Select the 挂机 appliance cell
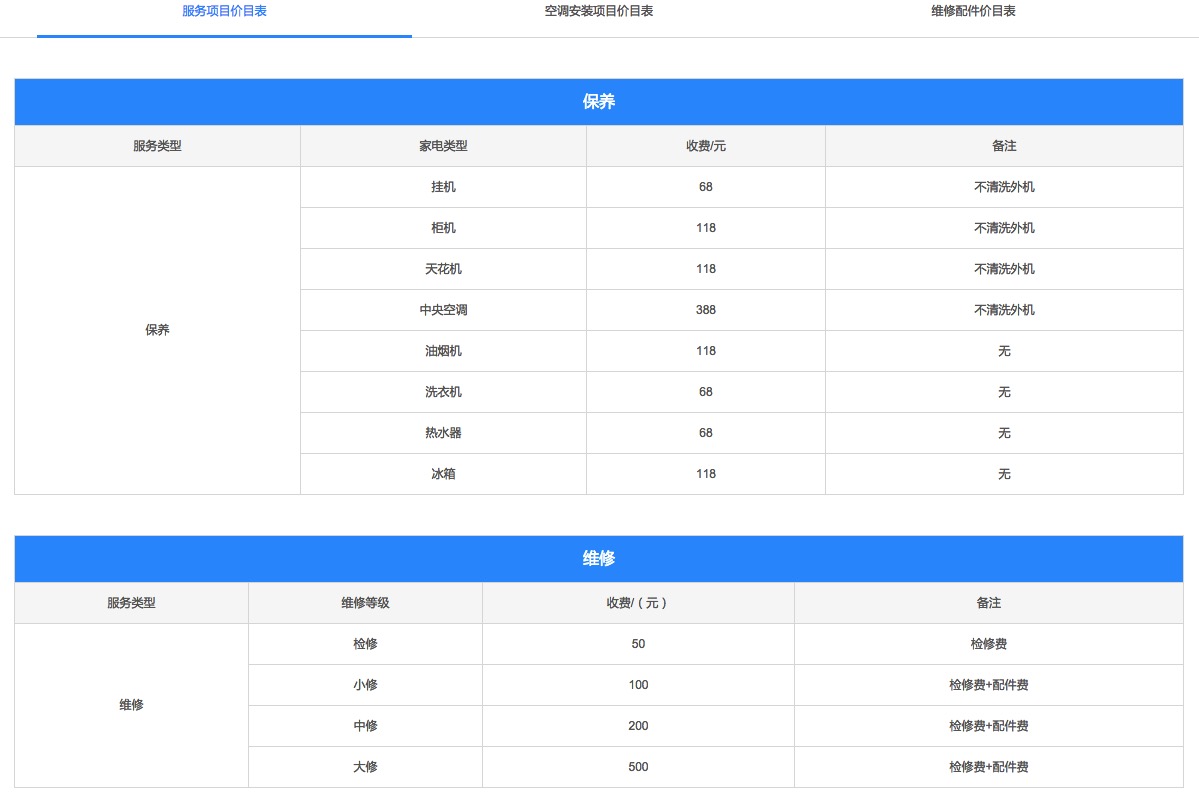 443,187
